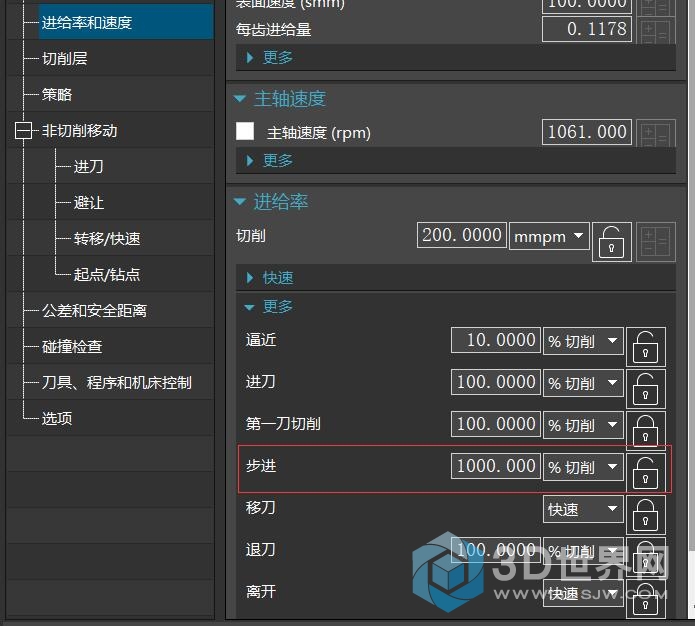This screenshot has height=626, width=695.
Task: Toggle the 进刀 feed lock icon
Action: 645,388
